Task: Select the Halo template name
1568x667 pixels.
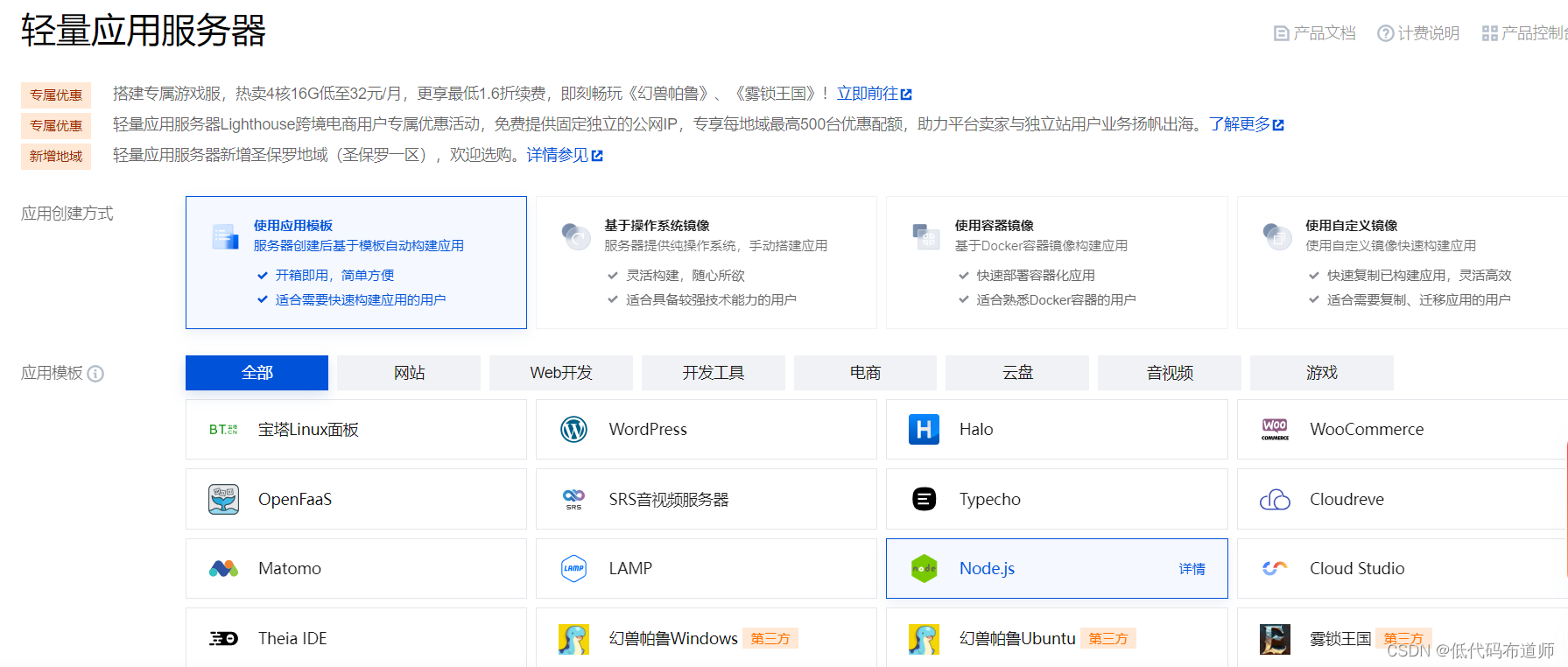Action: coord(976,430)
